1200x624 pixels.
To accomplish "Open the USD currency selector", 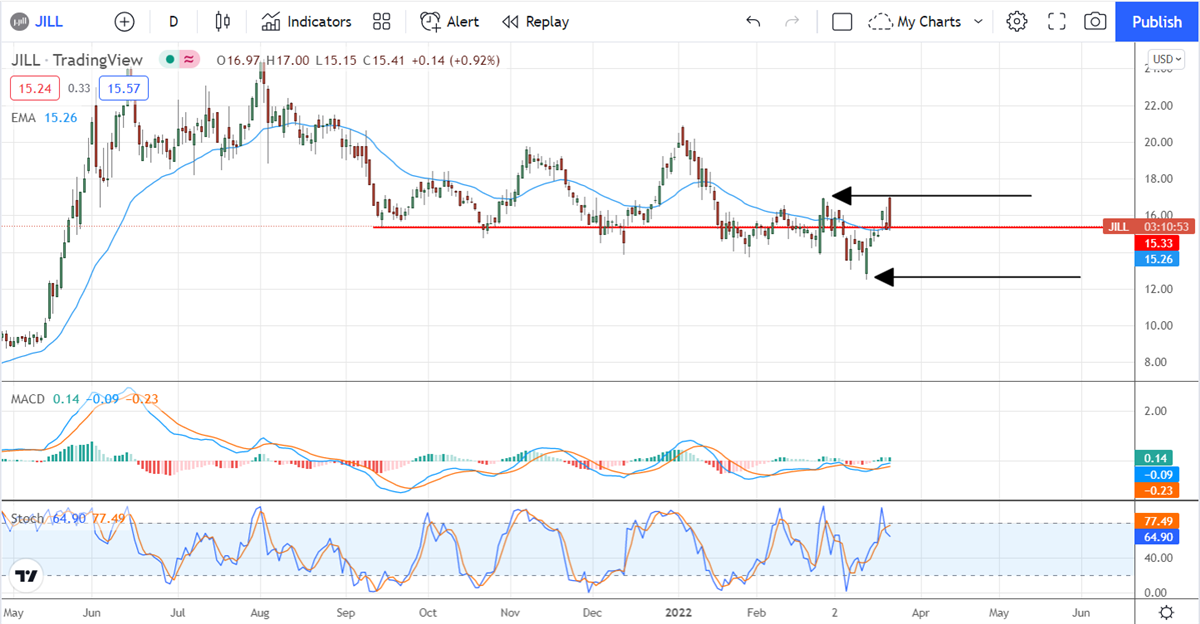I will 1167,59.
